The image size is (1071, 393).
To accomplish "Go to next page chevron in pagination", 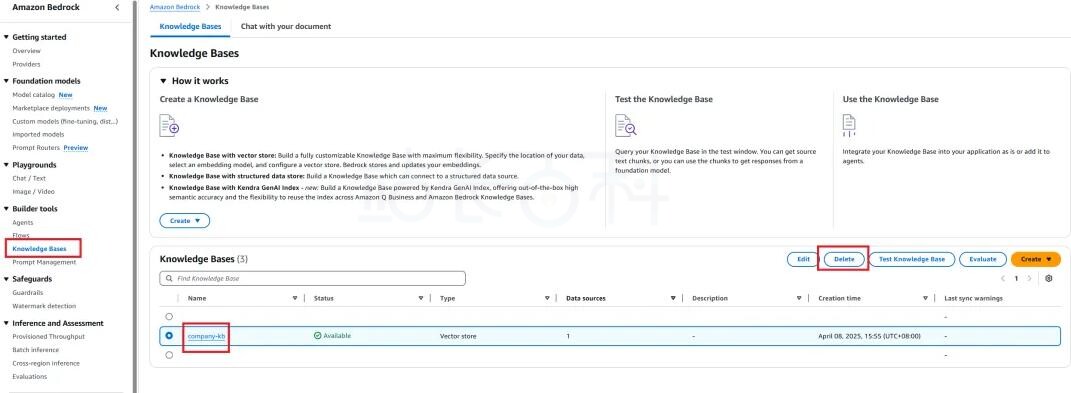I will pyautogui.click(x=1029, y=279).
